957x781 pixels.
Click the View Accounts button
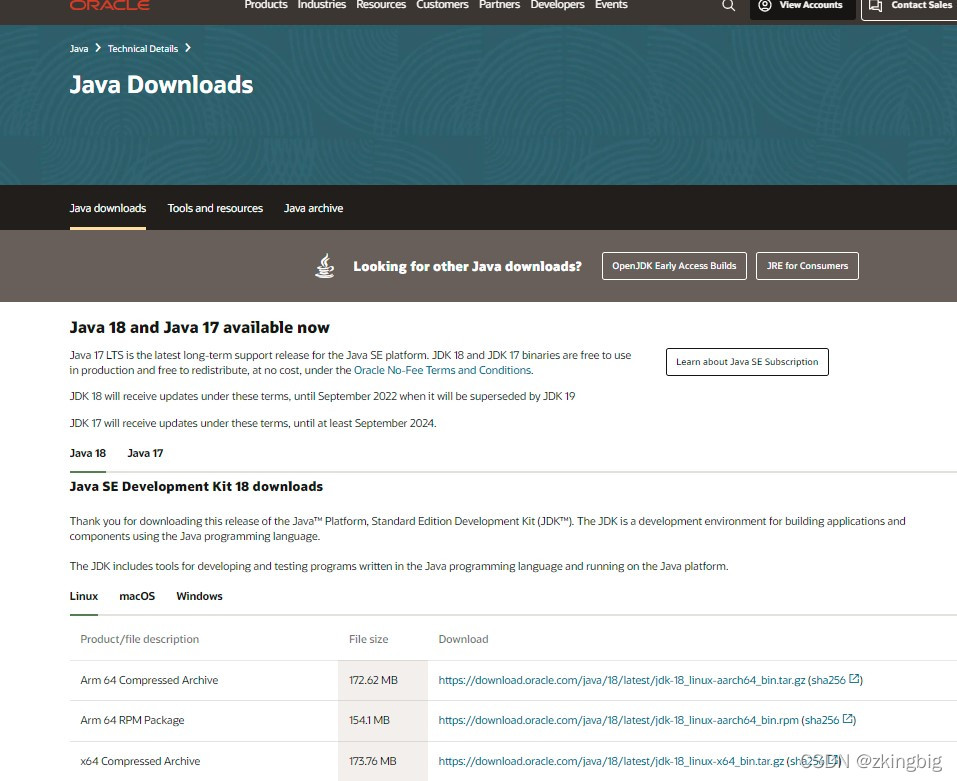803,7
